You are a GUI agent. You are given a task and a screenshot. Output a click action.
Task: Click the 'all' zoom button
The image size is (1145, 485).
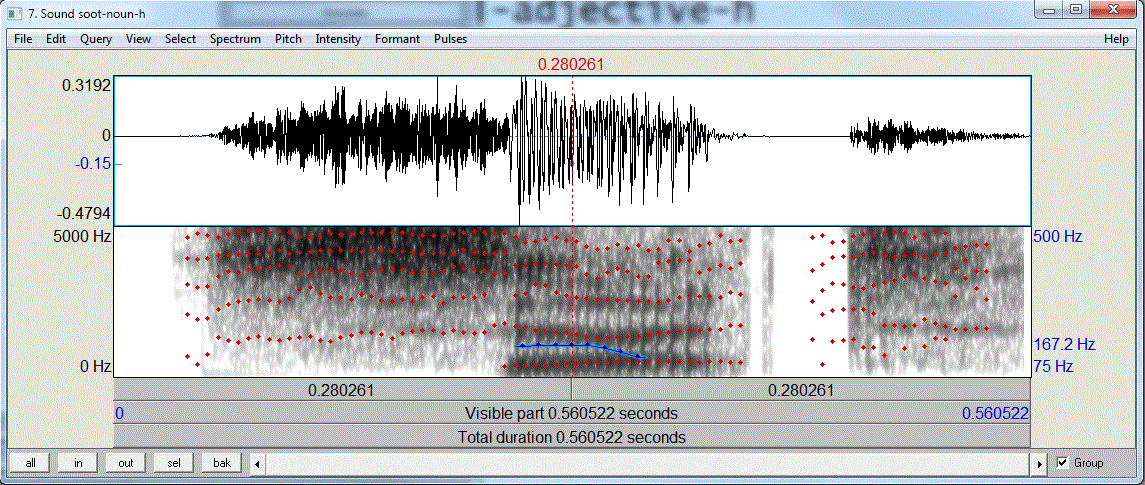31,463
